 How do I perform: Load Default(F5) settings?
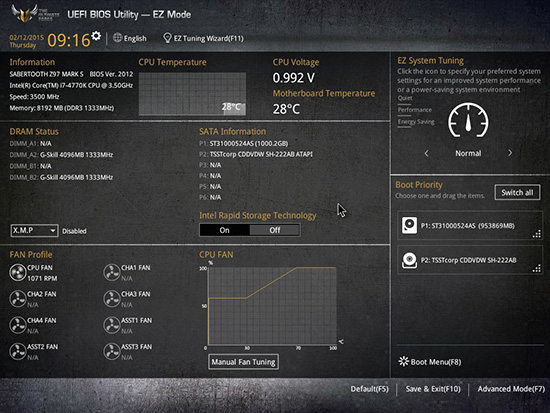tap(369, 389)
